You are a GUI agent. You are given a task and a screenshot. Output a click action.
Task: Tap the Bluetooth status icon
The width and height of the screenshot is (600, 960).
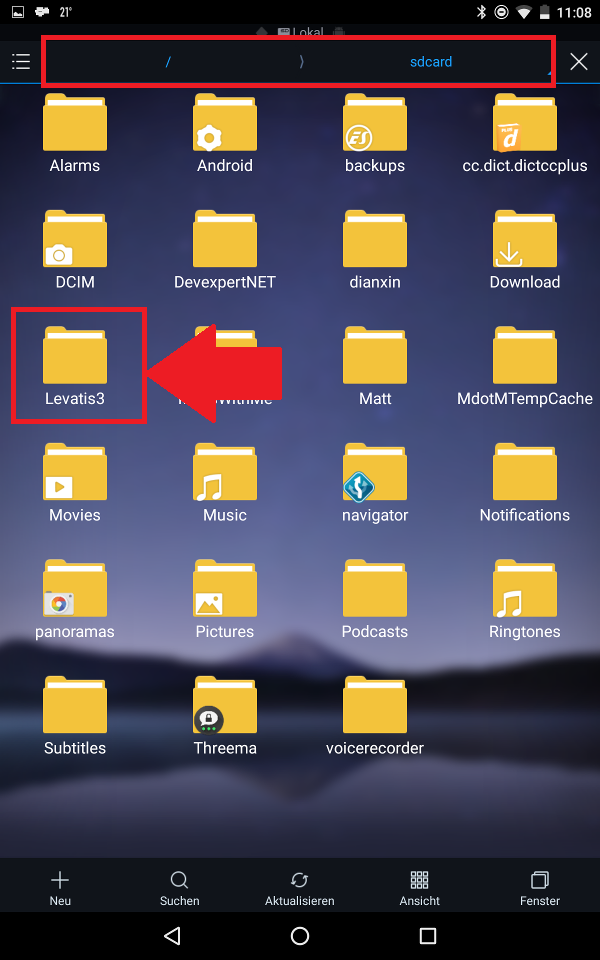point(482,12)
